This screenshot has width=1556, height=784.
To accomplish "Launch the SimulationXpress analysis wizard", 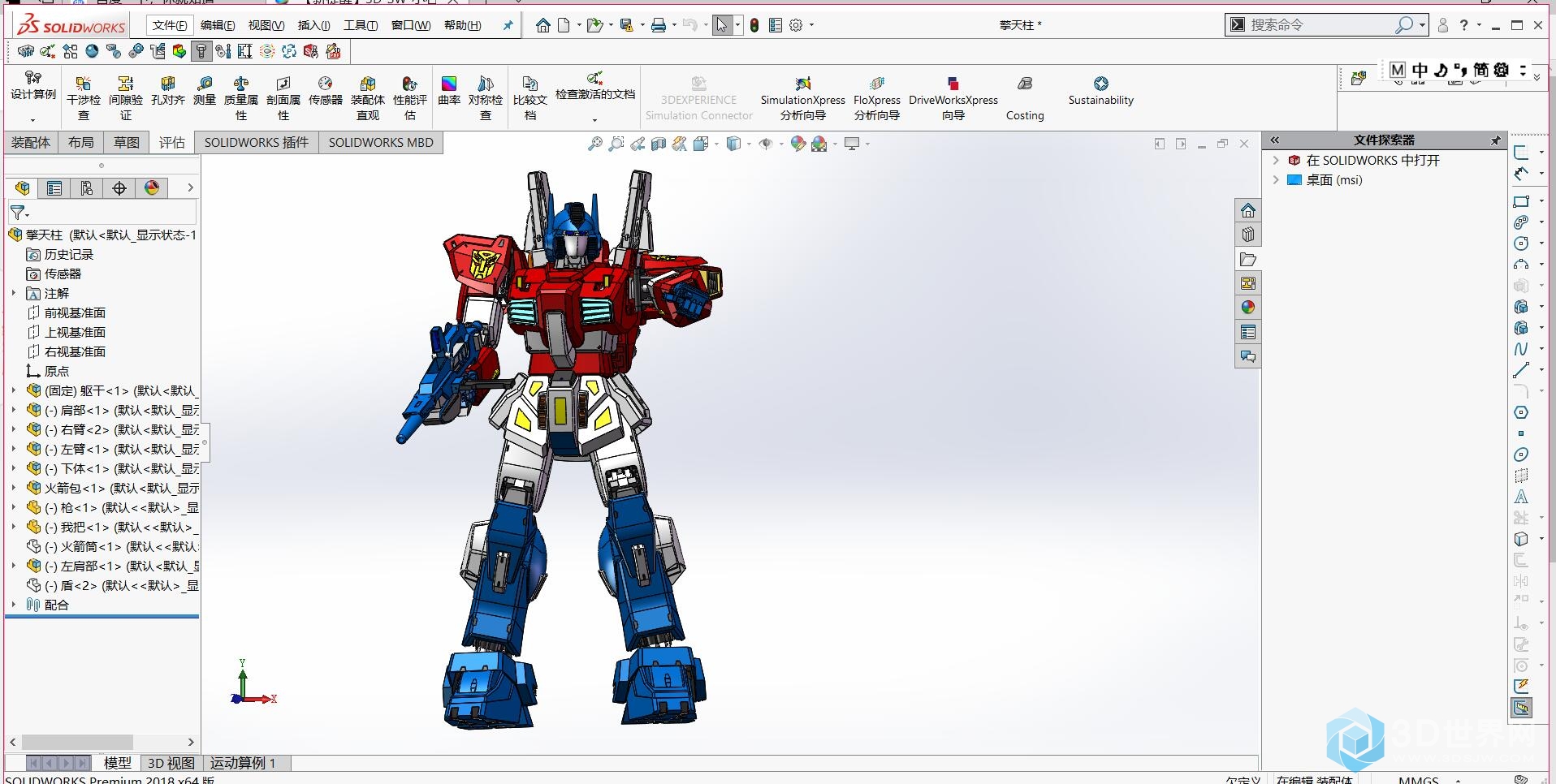I will (x=803, y=97).
